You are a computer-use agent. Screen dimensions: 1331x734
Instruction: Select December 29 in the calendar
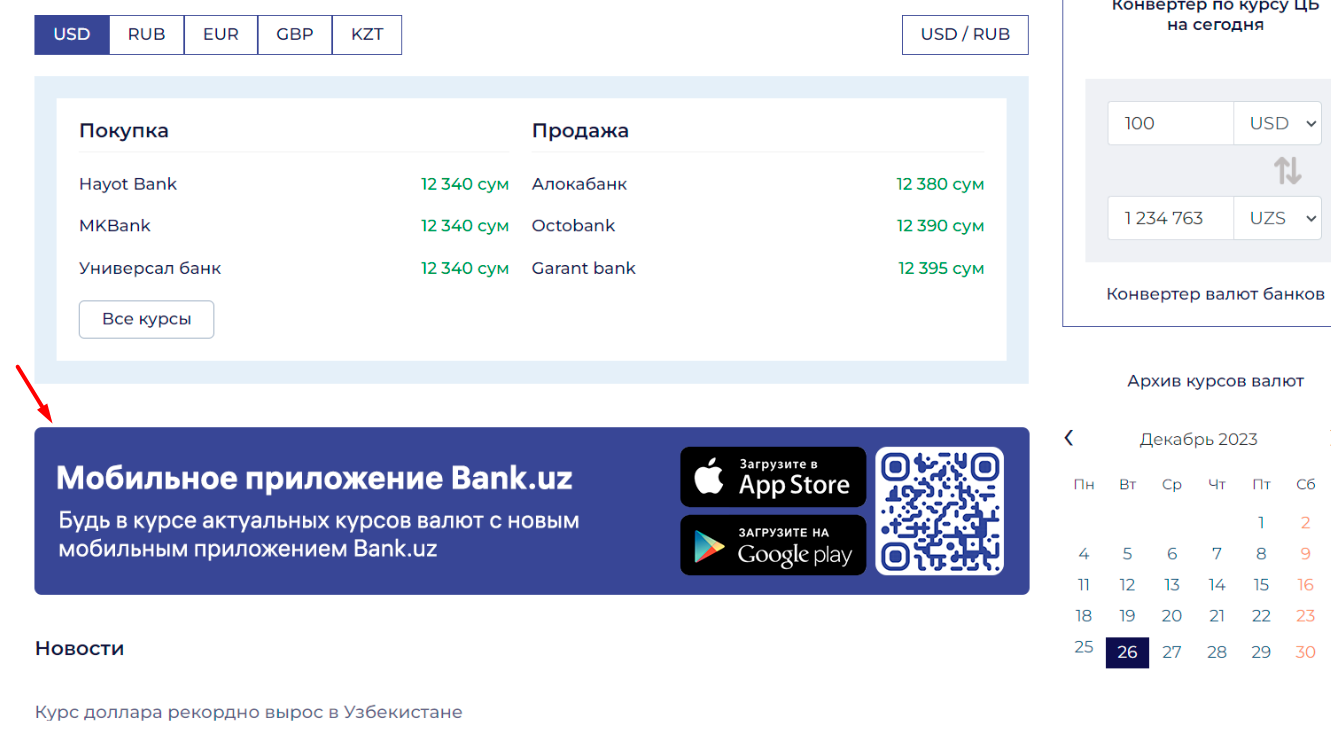[1261, 652]
